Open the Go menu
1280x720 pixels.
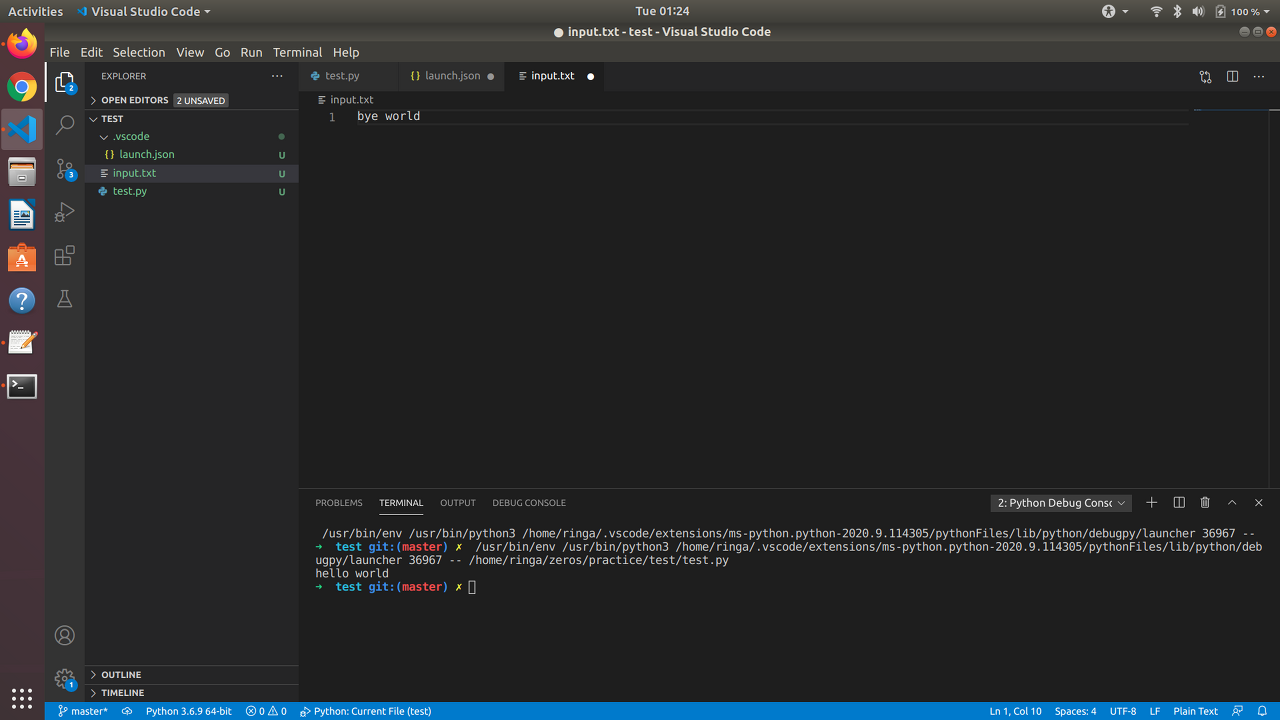[222, 52]
